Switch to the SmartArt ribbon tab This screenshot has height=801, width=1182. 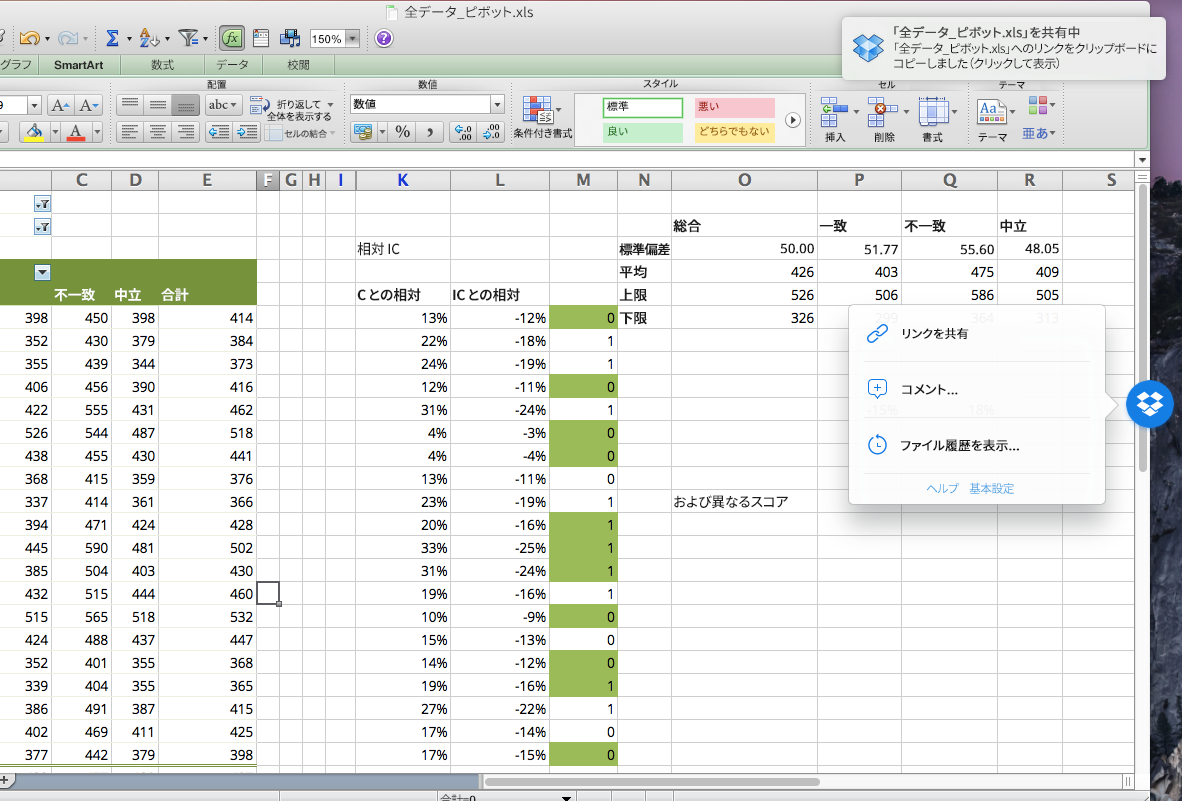(x=79, y=65)
